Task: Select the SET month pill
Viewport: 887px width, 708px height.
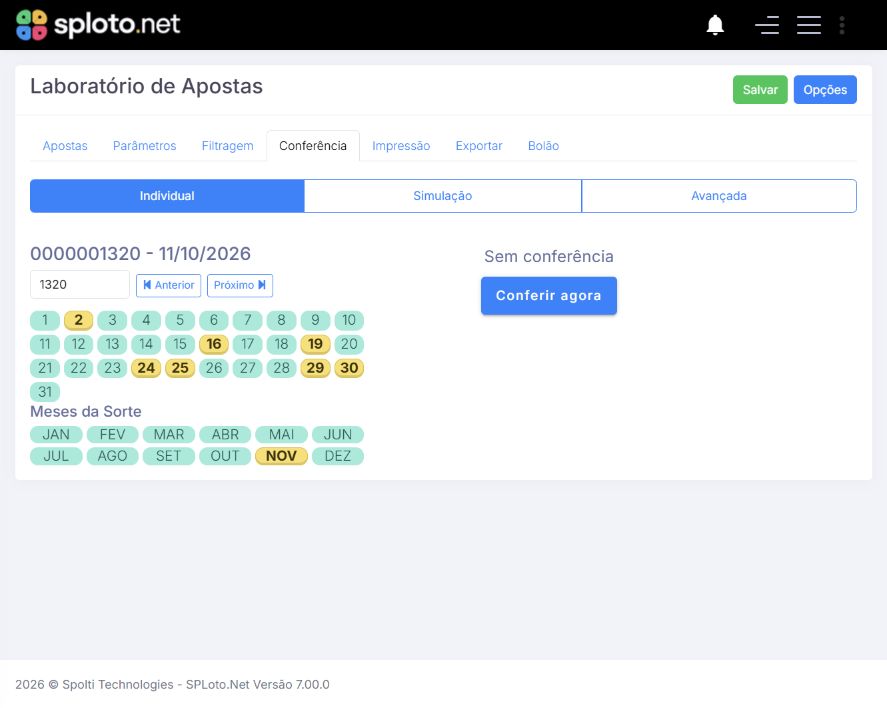Action: (x=169, y=456)
